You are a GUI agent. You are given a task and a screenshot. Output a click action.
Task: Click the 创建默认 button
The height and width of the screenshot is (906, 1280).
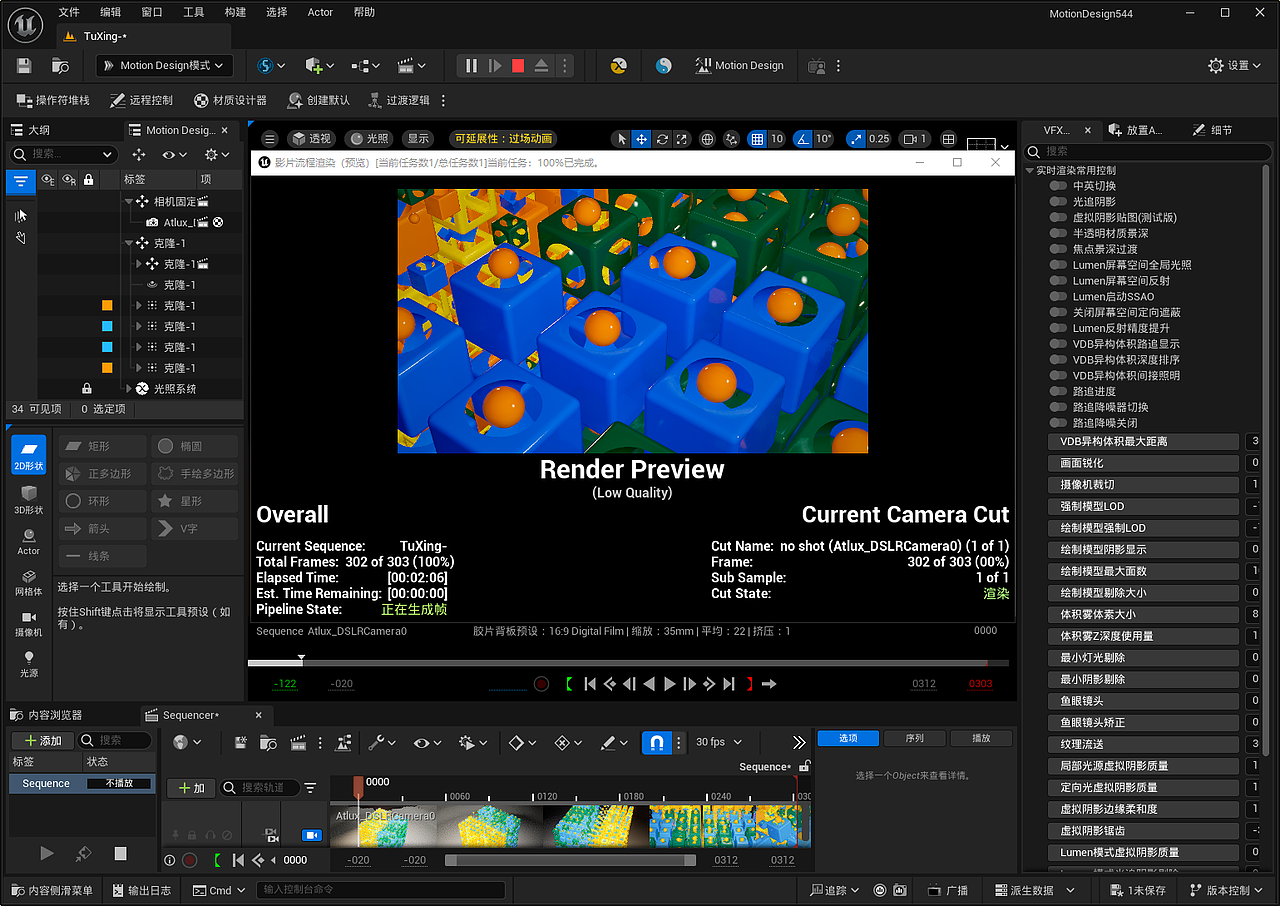point(318,100)
